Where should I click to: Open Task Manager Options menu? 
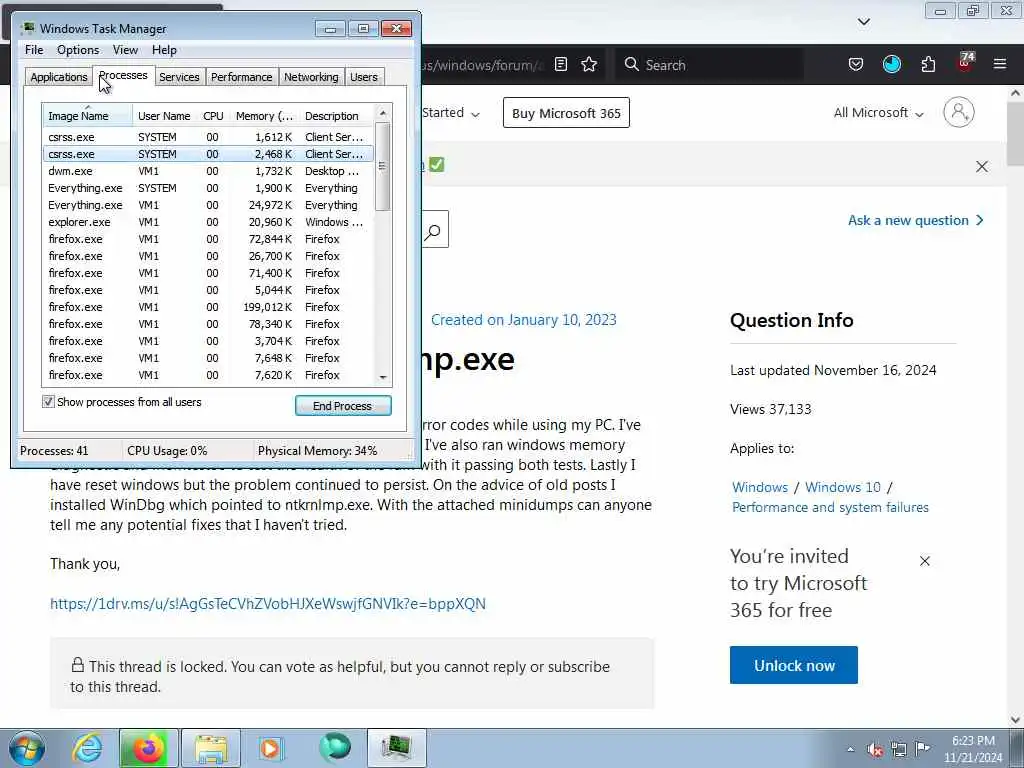(78, 50)
